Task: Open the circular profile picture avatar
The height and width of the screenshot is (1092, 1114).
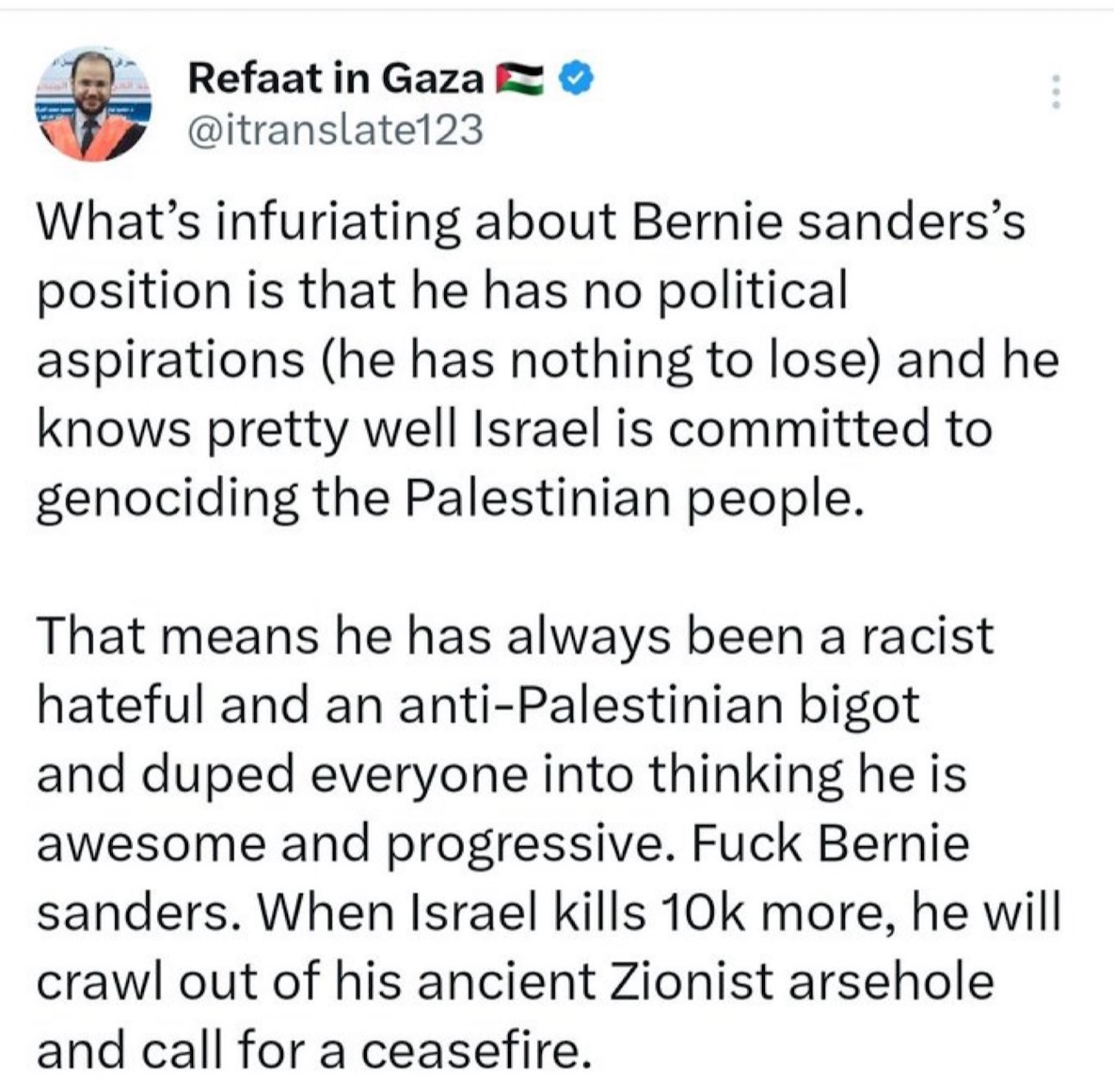Action: pos(93,103)
